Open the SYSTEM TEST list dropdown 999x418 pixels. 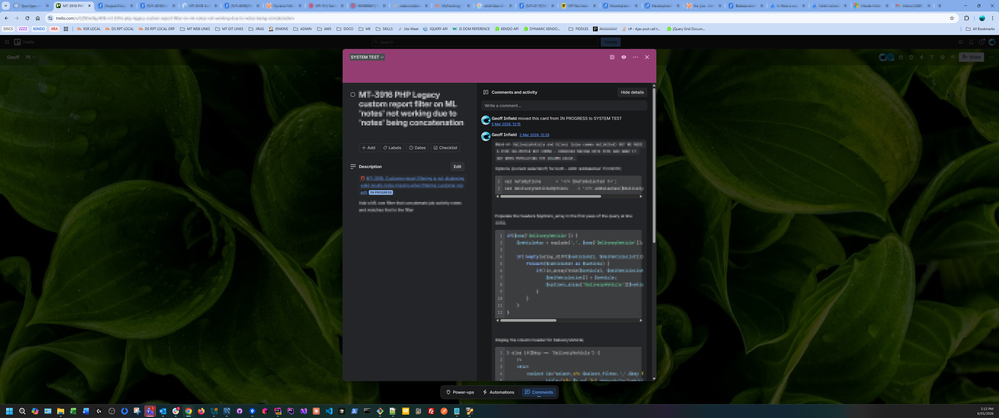(x=367, y=57)
